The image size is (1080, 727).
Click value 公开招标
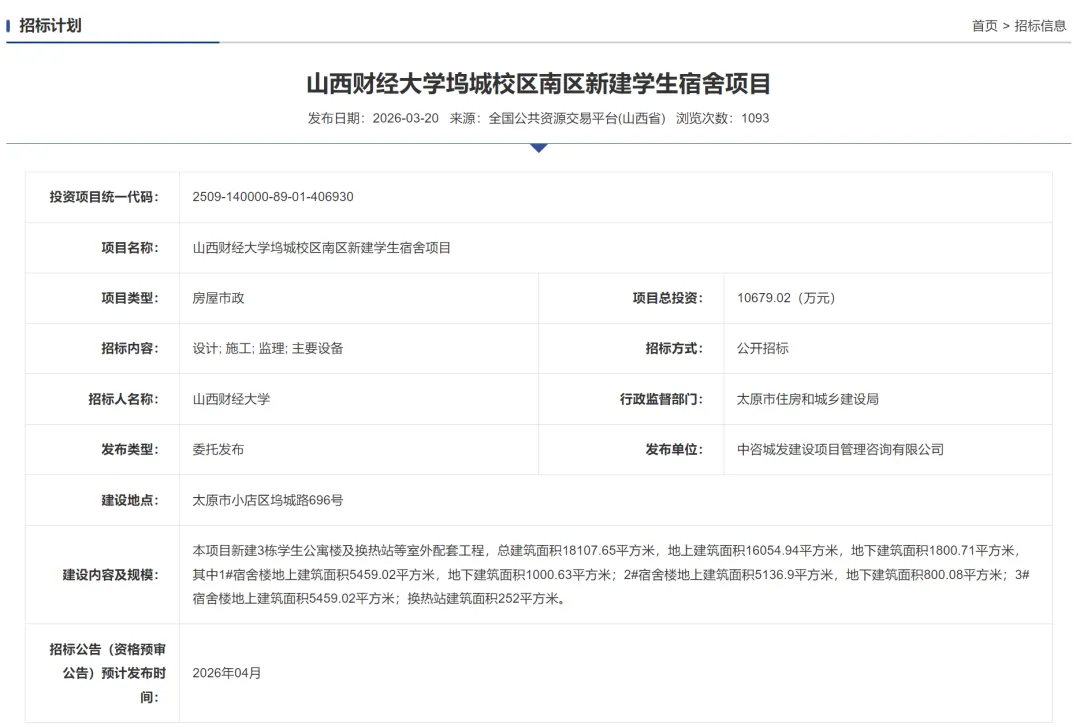pyautogui.click(x=762, y=348)
